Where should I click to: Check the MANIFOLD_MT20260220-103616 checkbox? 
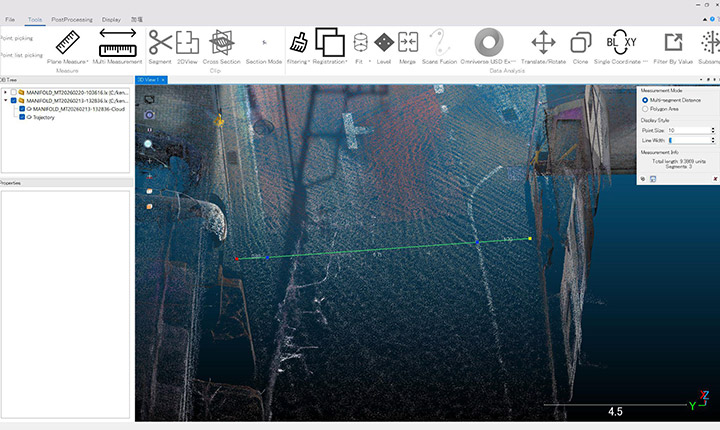tap(14, 92)
